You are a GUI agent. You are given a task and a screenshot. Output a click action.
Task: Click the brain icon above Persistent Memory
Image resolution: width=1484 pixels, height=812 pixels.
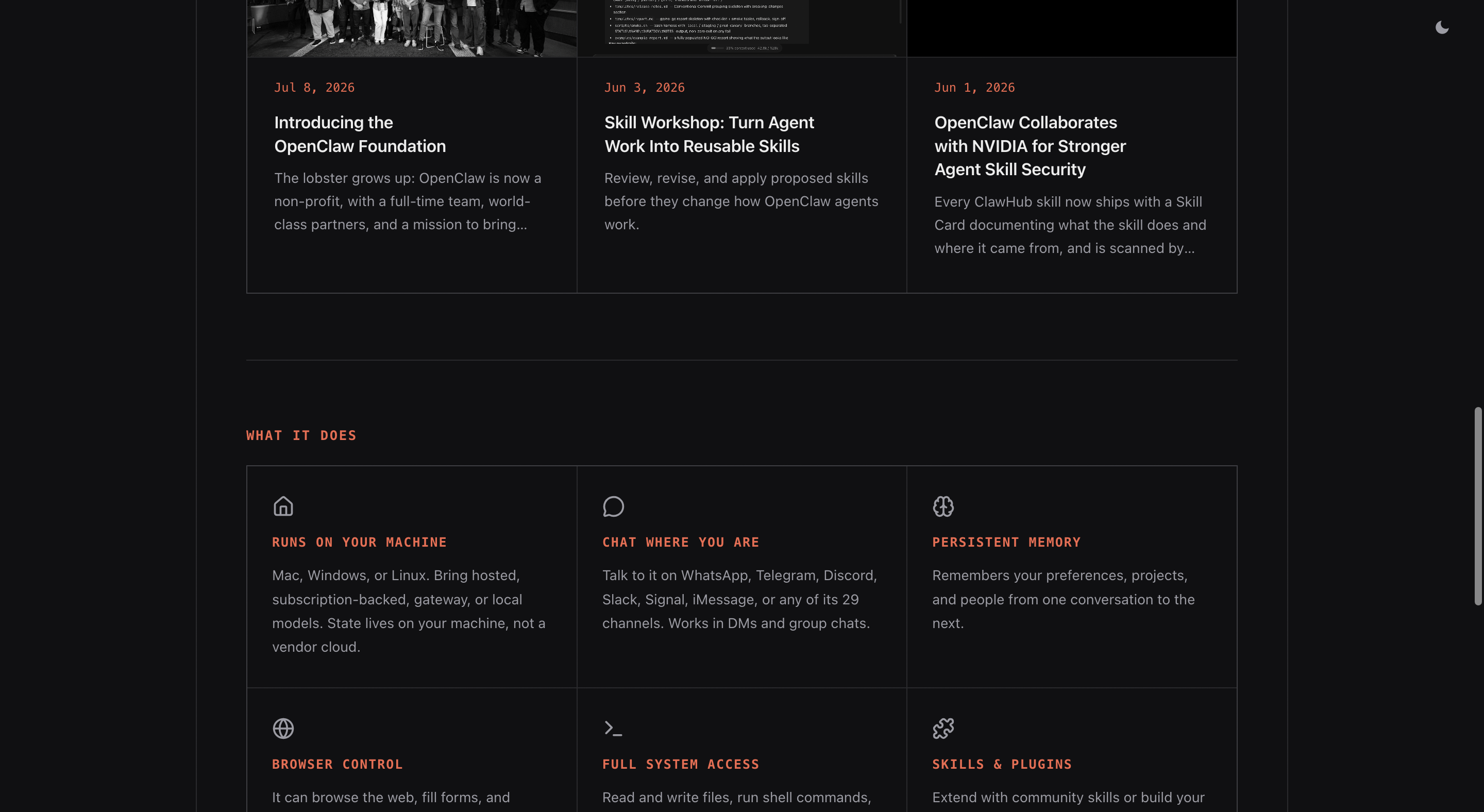943,506
